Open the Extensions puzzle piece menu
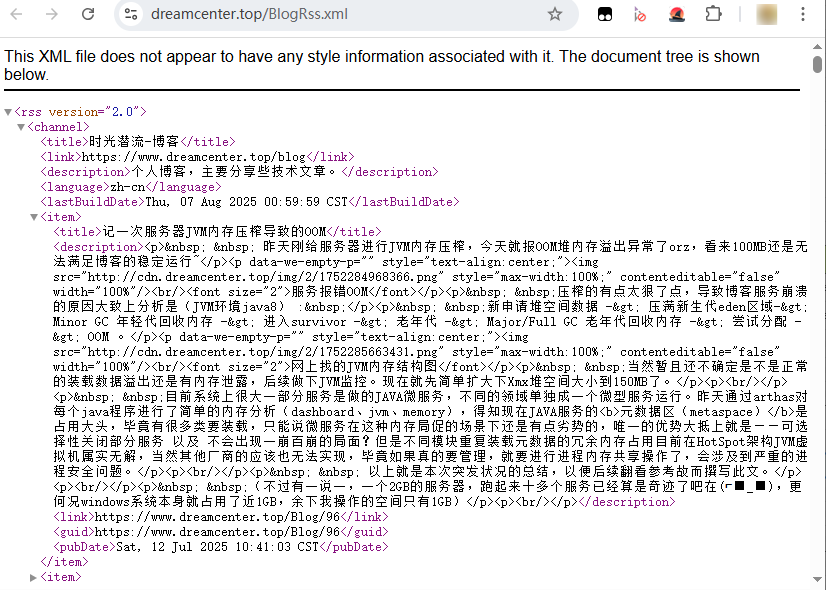Viewport: 826px width, 590px height. (x=713, y=14)
